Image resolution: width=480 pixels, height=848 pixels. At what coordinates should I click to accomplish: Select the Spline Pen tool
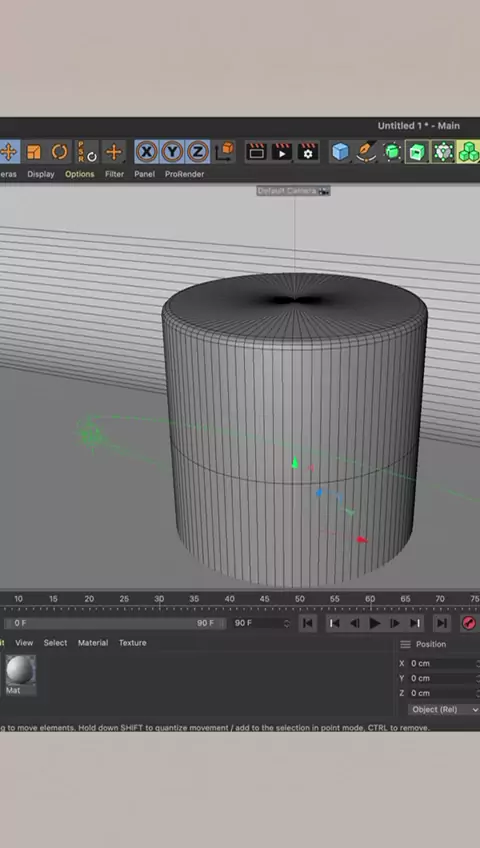[x=366, y=152]
